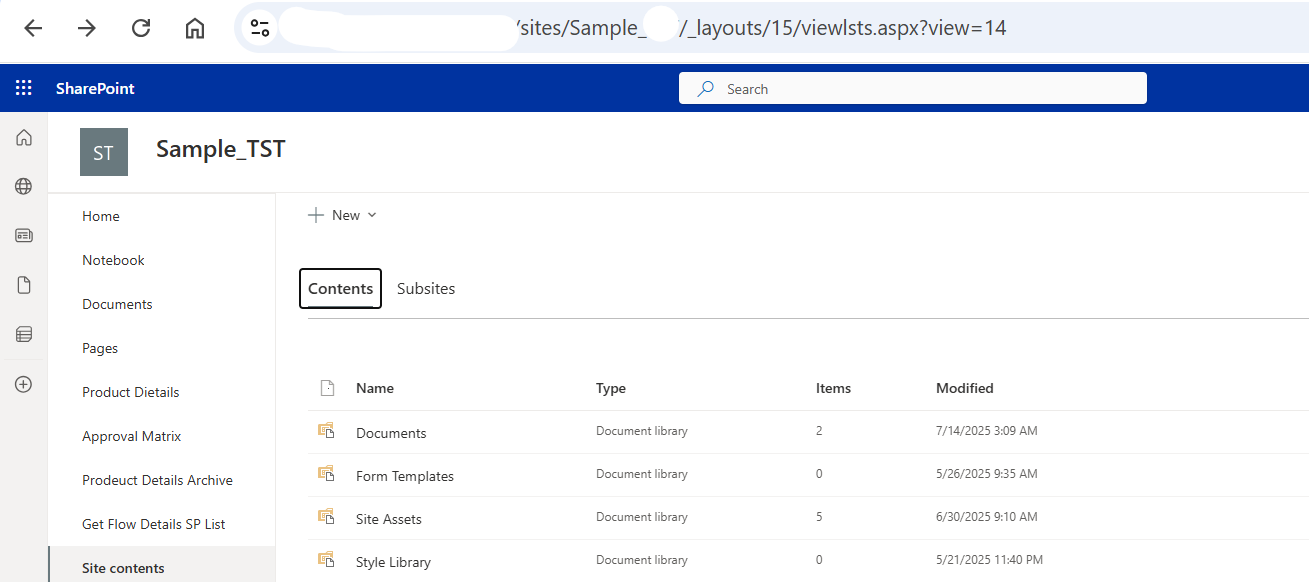The width and height of the screenshot is (1309, 582).
Task: Click the Sample_TST site title
Action: [221, 149]
